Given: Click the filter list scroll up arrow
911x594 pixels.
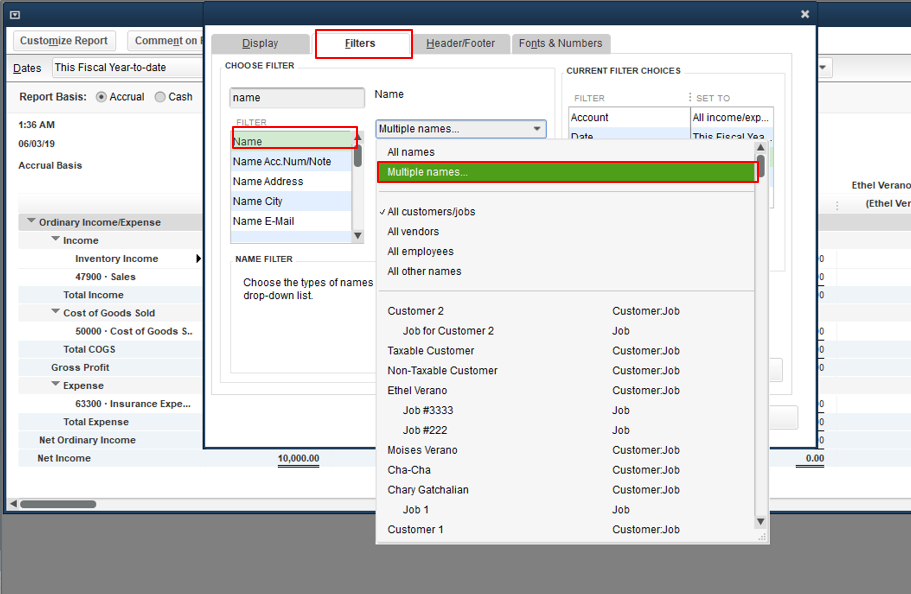Looking at the screenshot, I should click(359, 135).
